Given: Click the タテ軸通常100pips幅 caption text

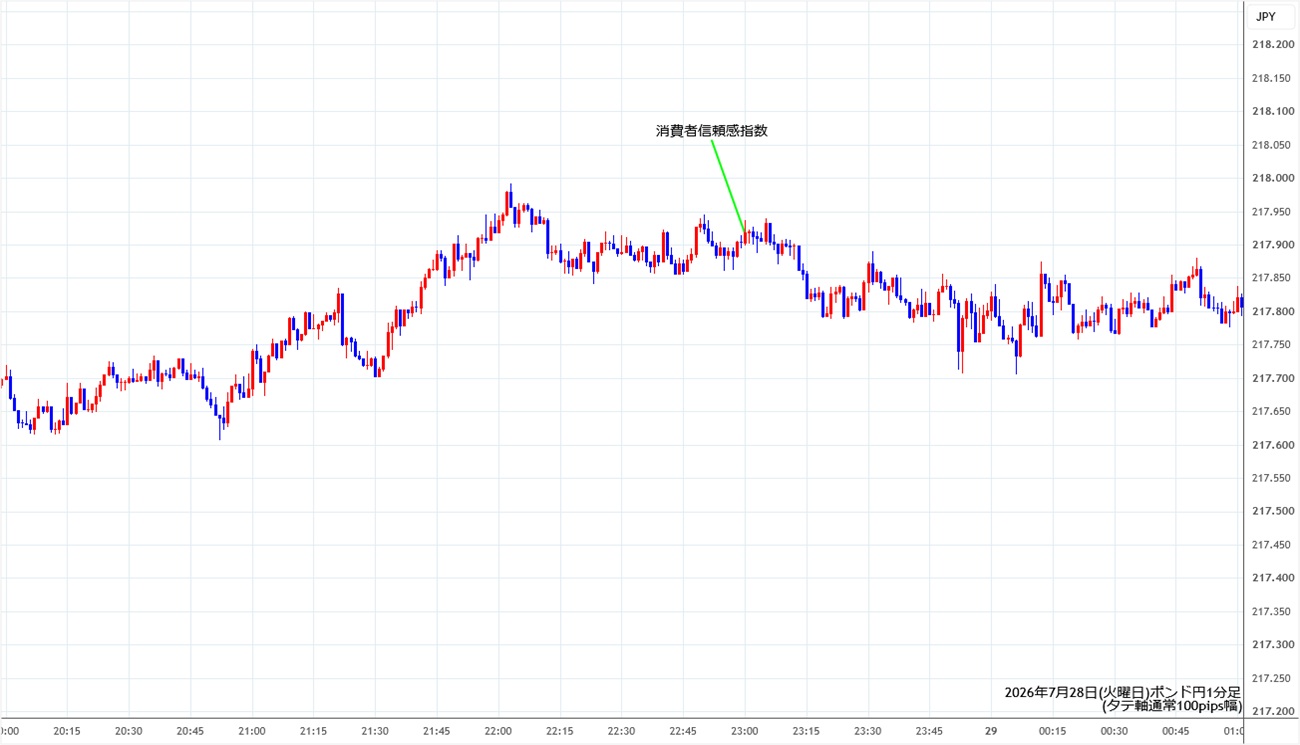Looking at the screenshot, I should (x=1172, y=705).
